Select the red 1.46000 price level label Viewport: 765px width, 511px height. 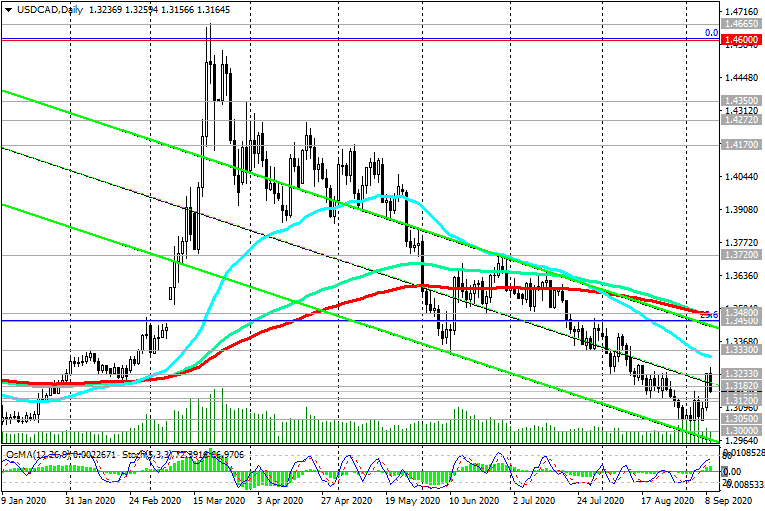point(741,40)
